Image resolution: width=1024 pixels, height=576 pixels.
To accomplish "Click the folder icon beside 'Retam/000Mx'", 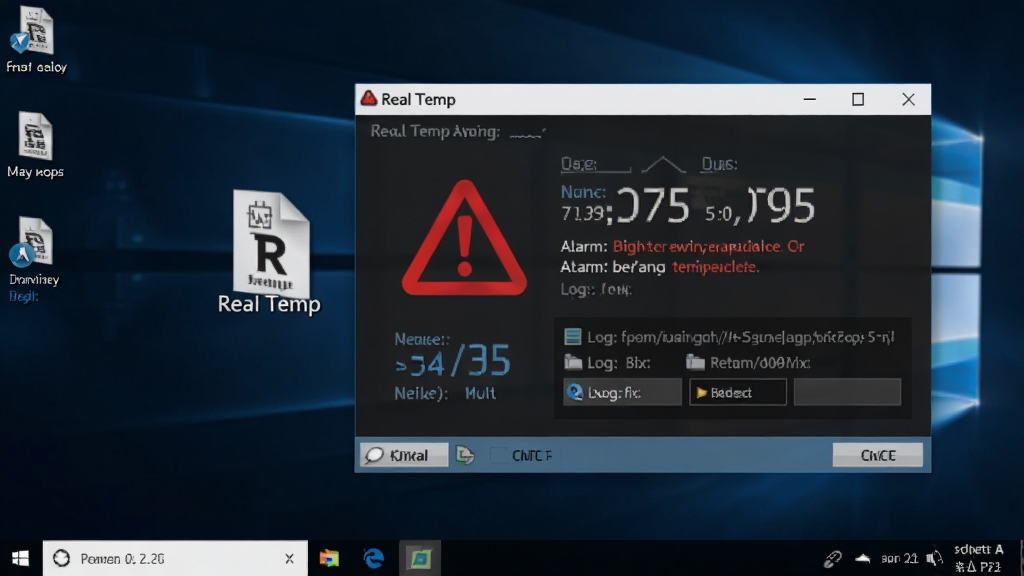I will pos(695,362).
